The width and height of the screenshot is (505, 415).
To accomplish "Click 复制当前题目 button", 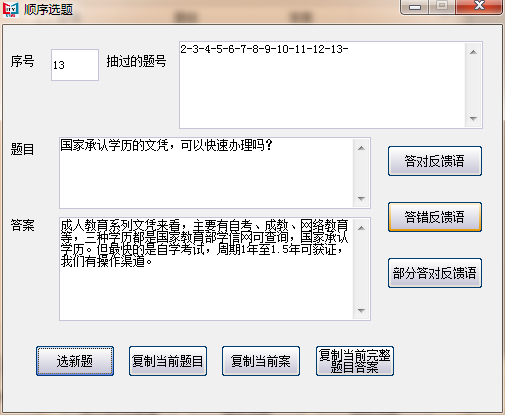I will (x=168, y=361).
